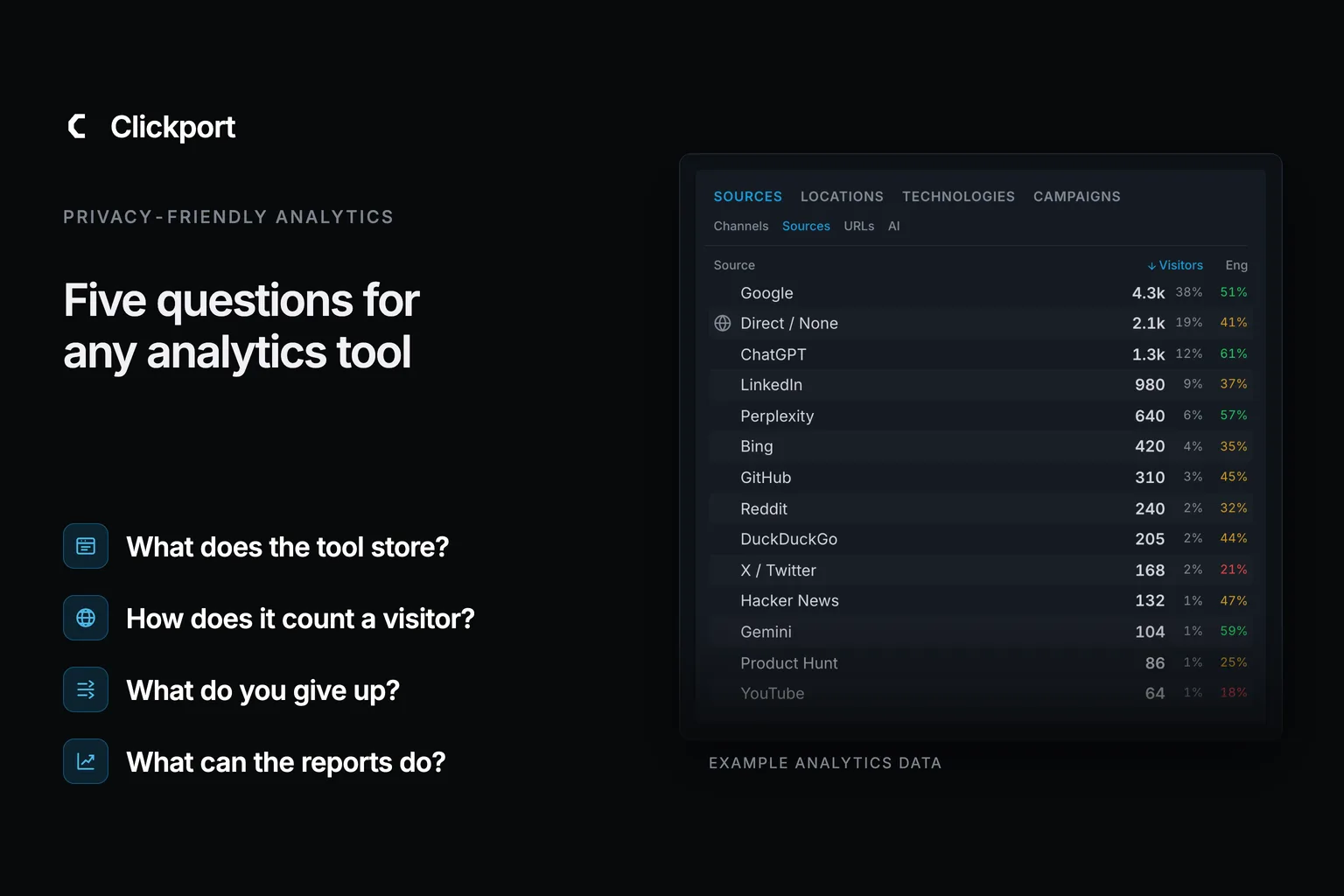Click the 'How does it count a visitor?' question
The width and height of the screenshot is (1344, 896).
(300, 619)
